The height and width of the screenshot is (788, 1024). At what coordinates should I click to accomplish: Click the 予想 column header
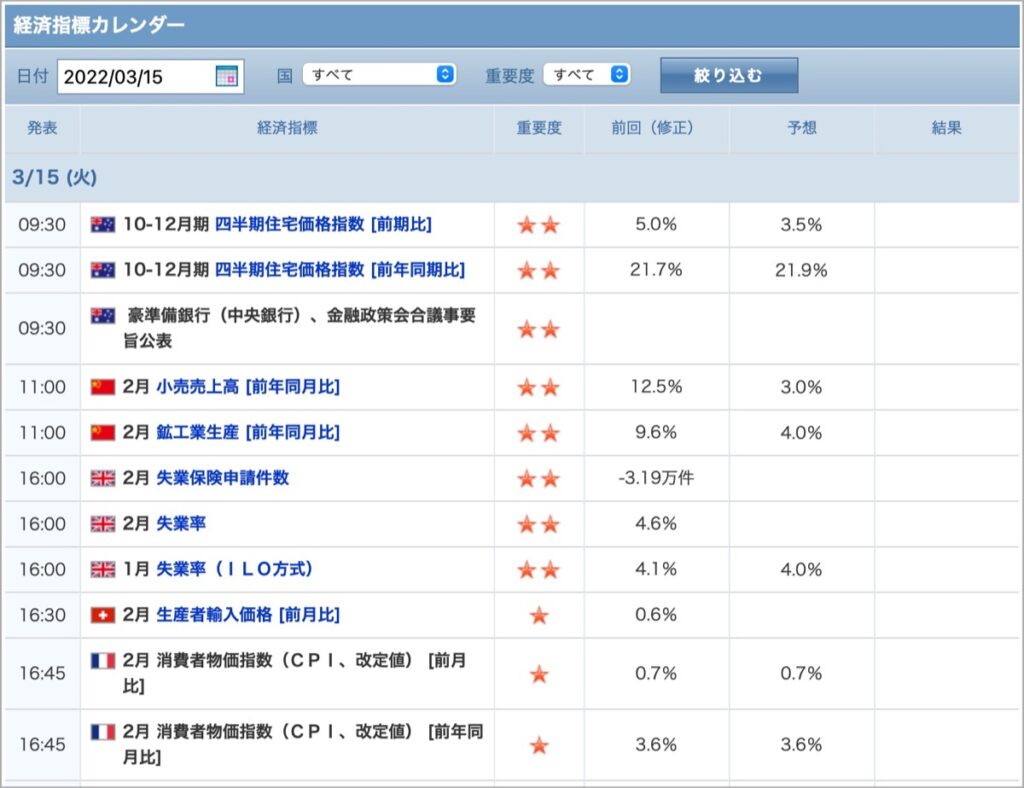point(802,128)
